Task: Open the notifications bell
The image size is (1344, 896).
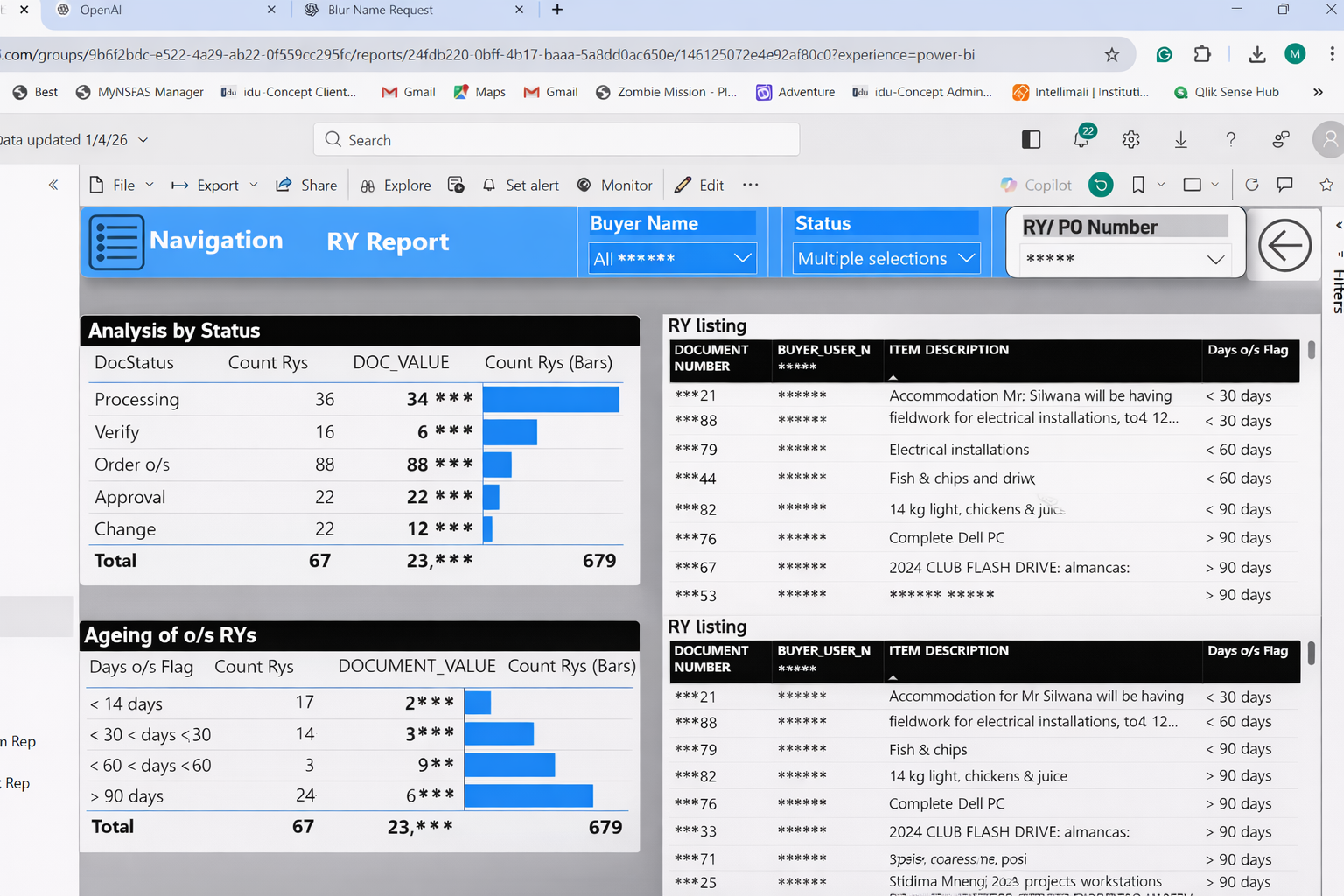Action: [1081, 139]
